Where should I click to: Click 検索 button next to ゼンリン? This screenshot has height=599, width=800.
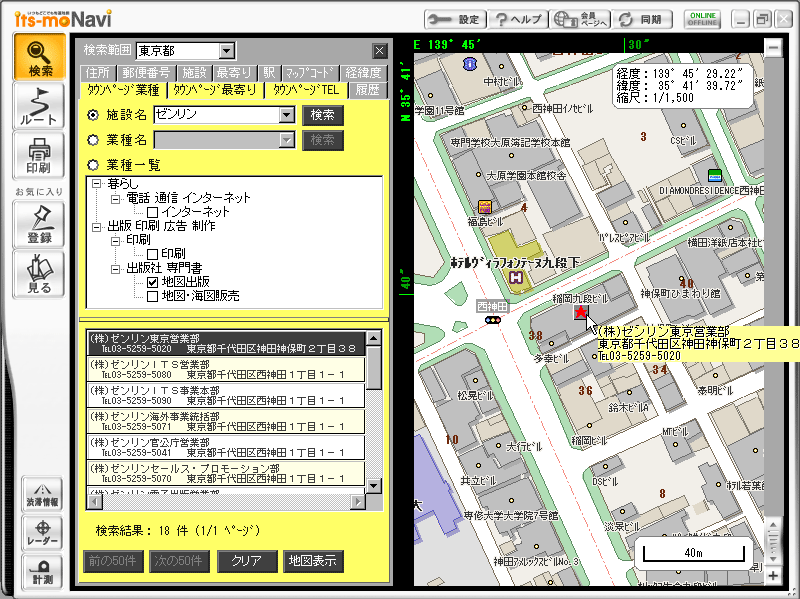[322, 115]
